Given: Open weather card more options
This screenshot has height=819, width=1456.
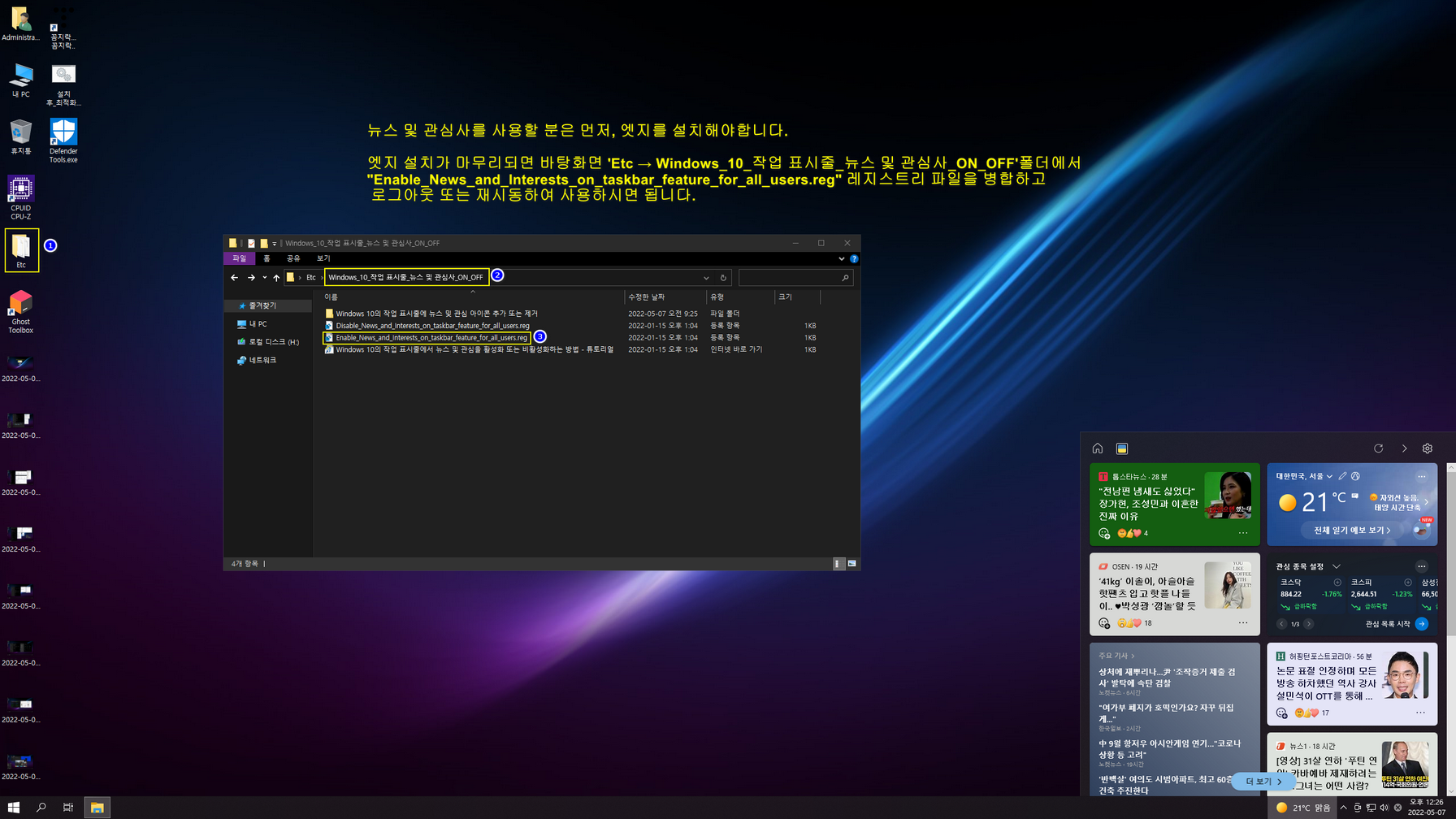Looking at the screenshot, I should [1421, 477].
